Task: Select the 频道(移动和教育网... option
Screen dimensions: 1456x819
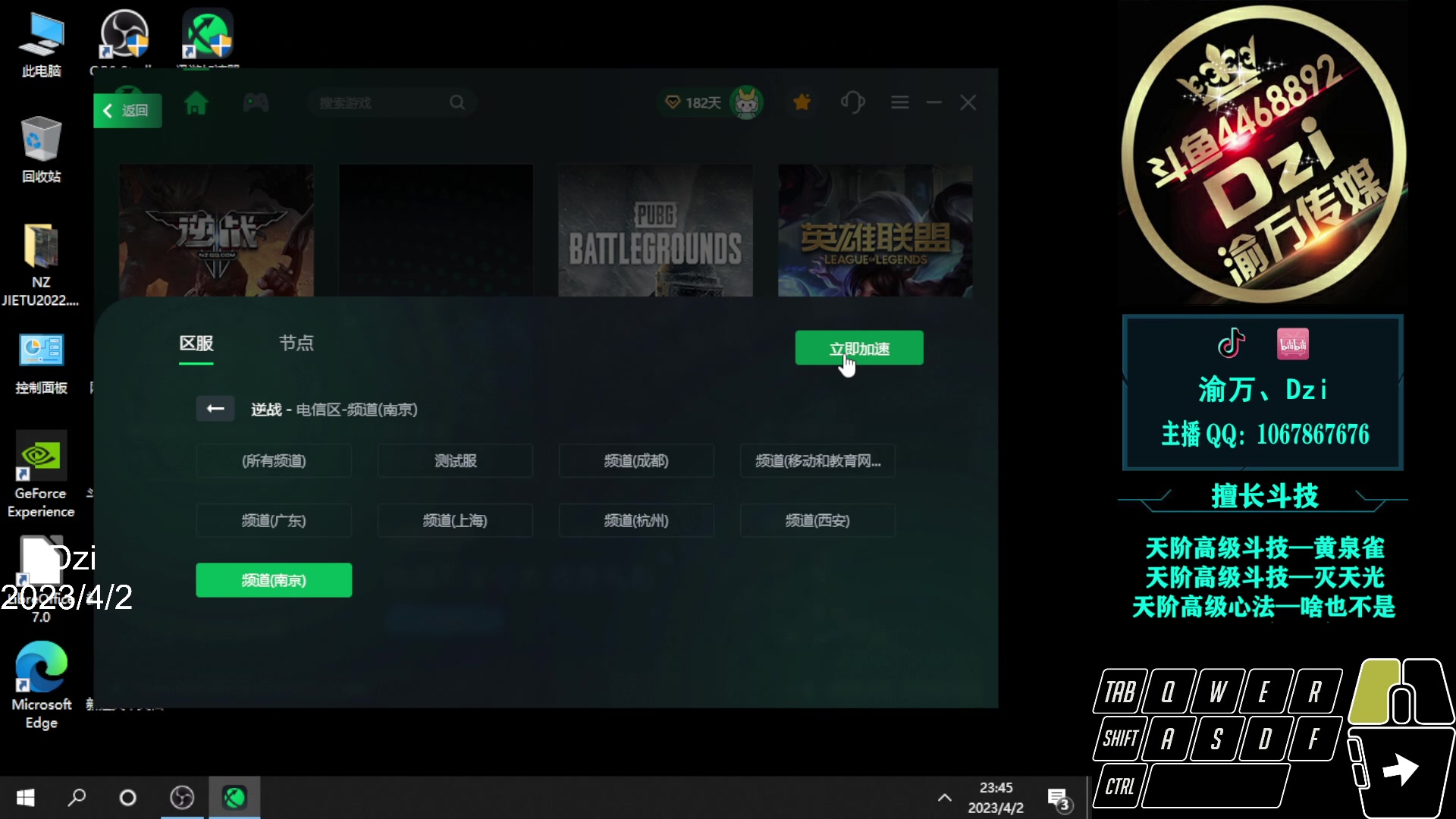Action: (817, 461)
